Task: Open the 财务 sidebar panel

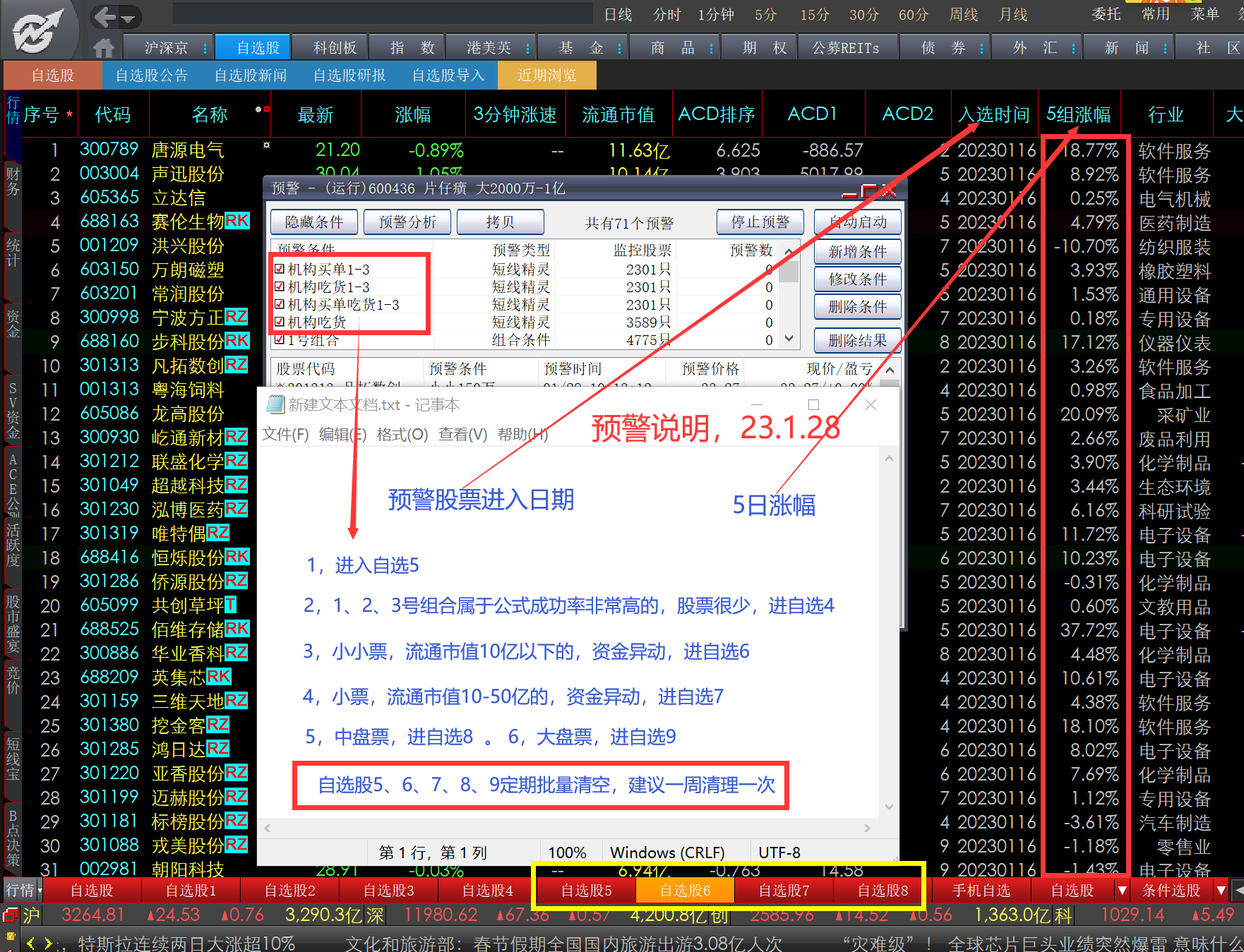Action: coord(13,181)
